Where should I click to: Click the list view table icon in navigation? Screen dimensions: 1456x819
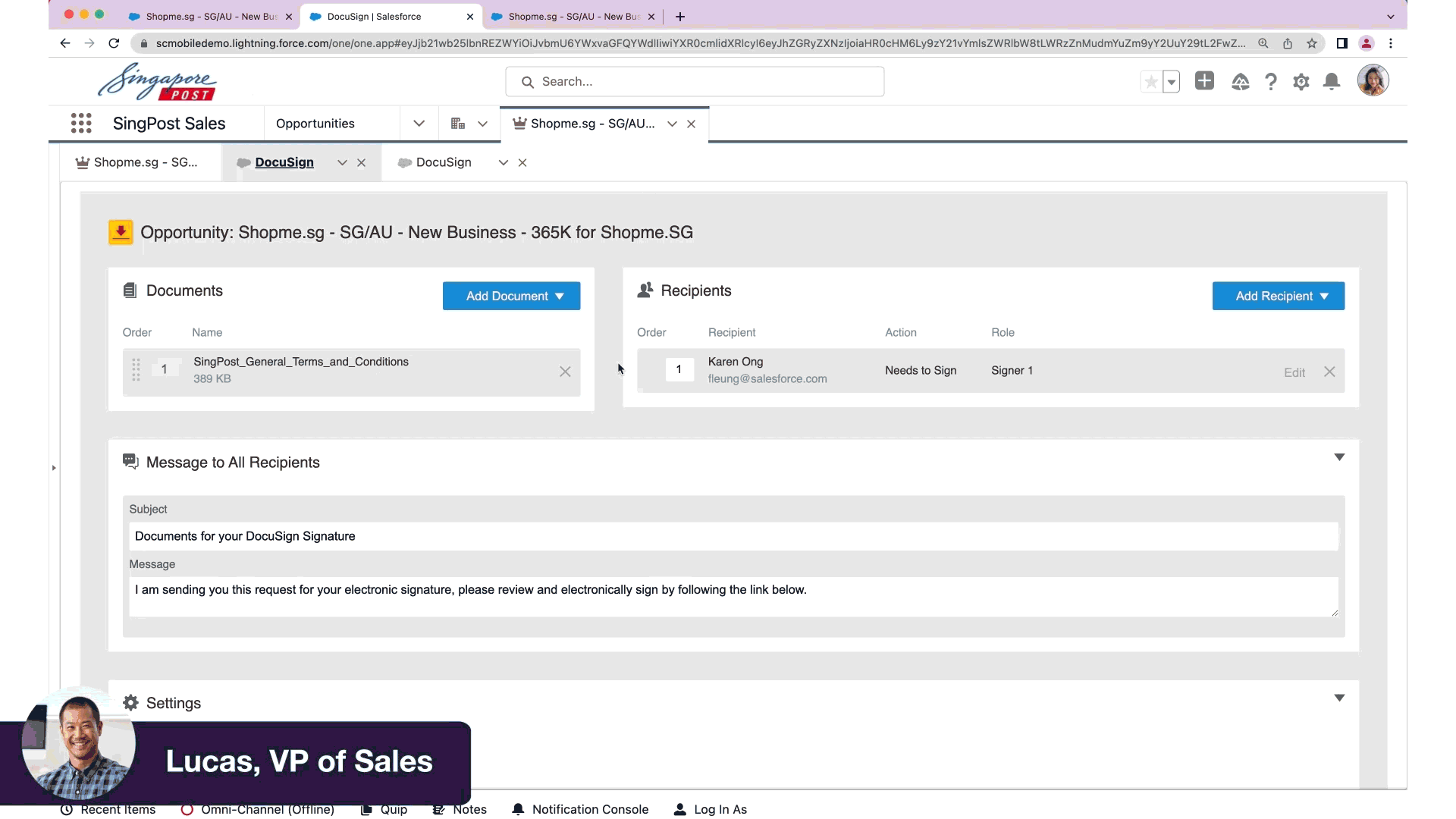coord(458,124)
